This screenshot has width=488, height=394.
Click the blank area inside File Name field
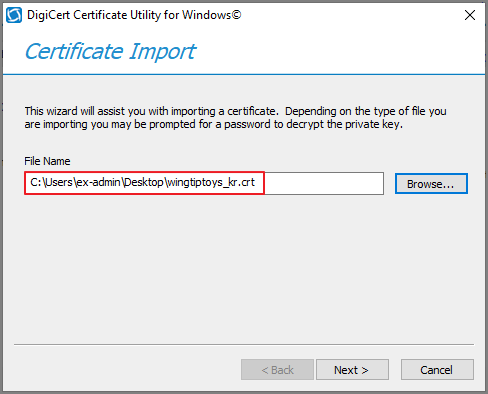pyautogui.click(x=323, y=183)
